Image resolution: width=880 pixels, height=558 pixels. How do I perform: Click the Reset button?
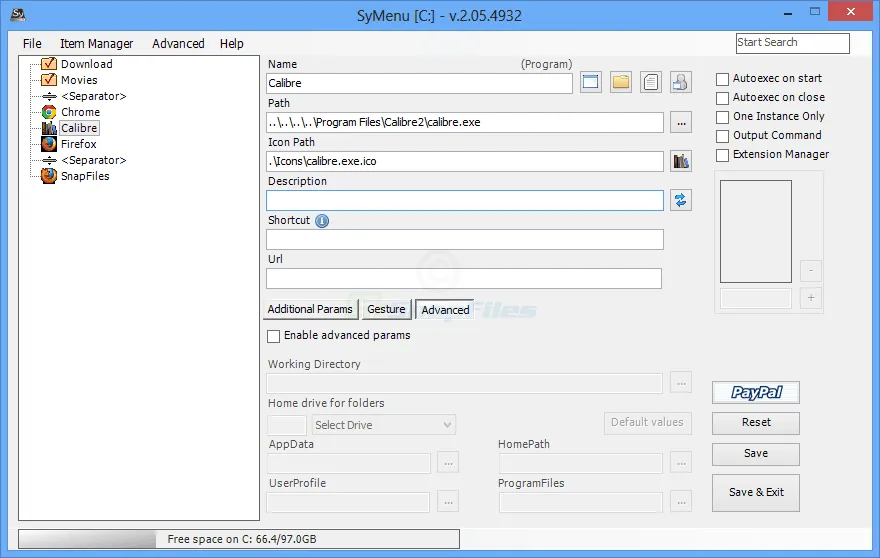coord(756,423)
